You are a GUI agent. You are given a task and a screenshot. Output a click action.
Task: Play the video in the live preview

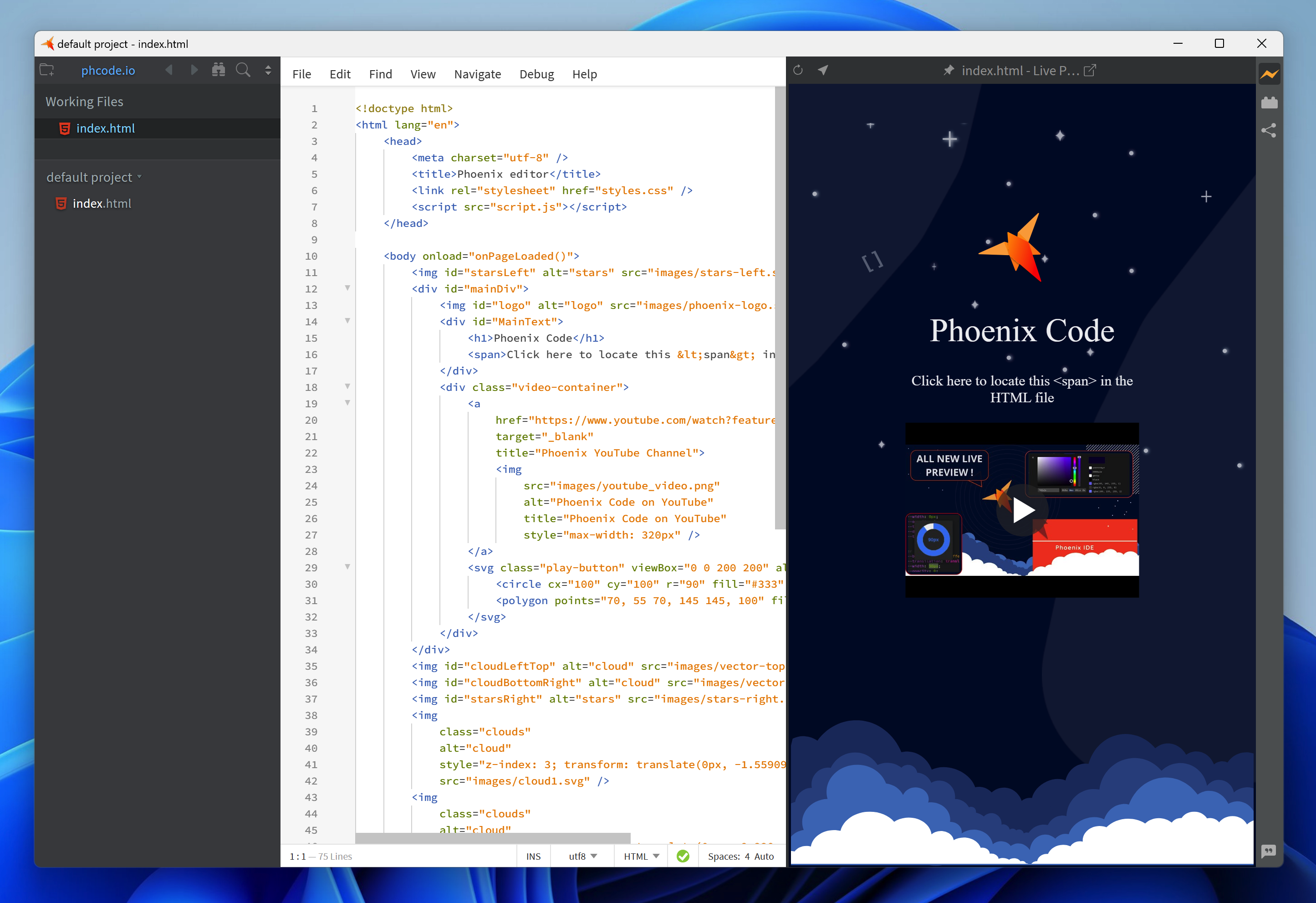[x=1023, y=510]
